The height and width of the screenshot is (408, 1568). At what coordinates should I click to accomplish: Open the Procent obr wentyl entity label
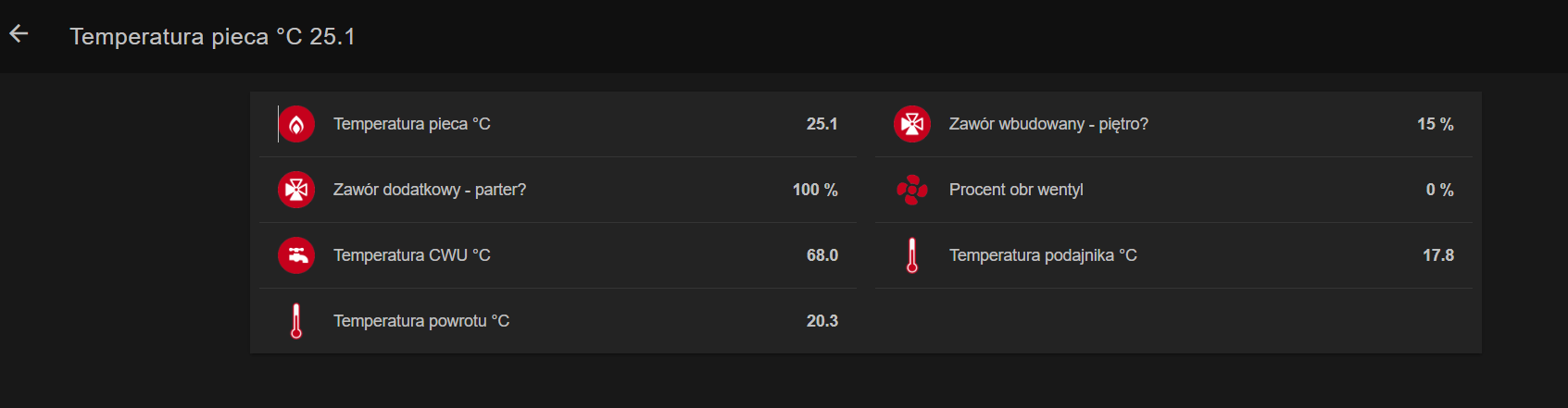coord(1016,190)
